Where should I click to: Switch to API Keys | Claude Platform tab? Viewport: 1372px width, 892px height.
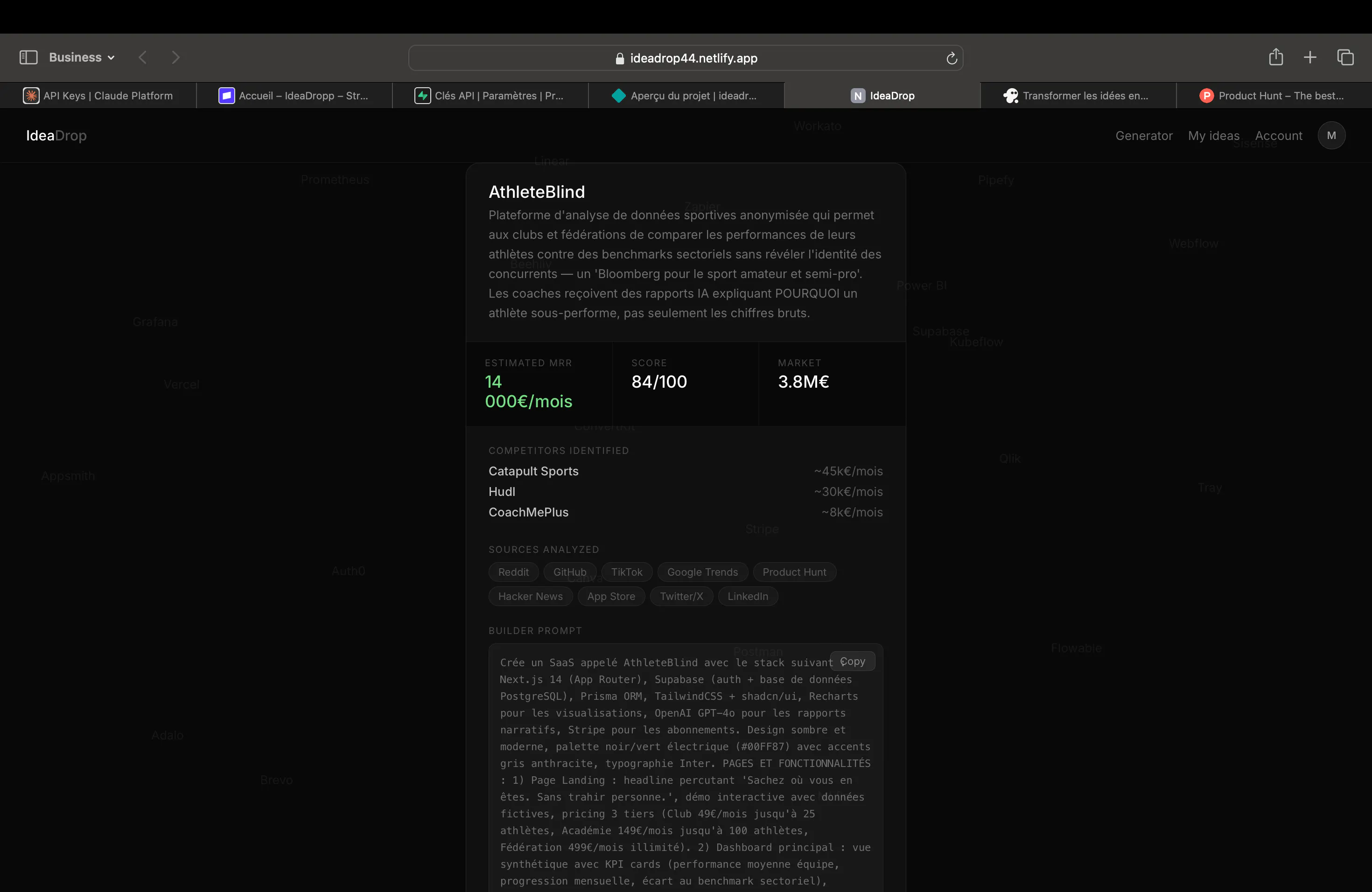click(x=98, y=96)
